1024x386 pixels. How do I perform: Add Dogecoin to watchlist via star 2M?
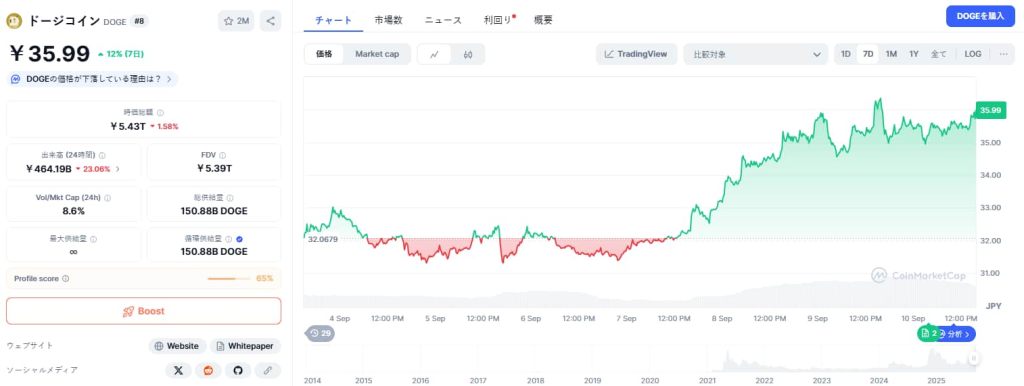coord(236,21)
